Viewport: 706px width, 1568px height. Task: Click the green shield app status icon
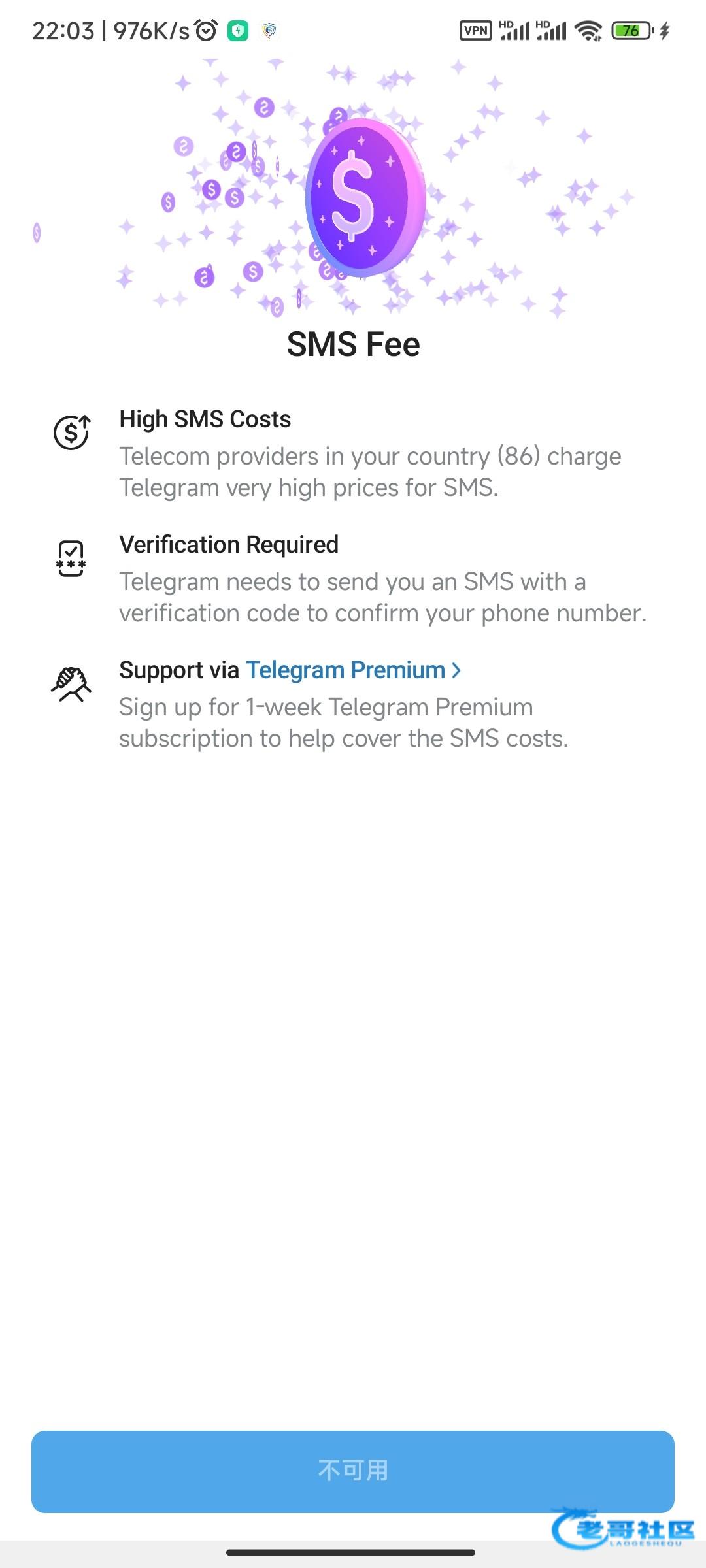coord(238,31)
